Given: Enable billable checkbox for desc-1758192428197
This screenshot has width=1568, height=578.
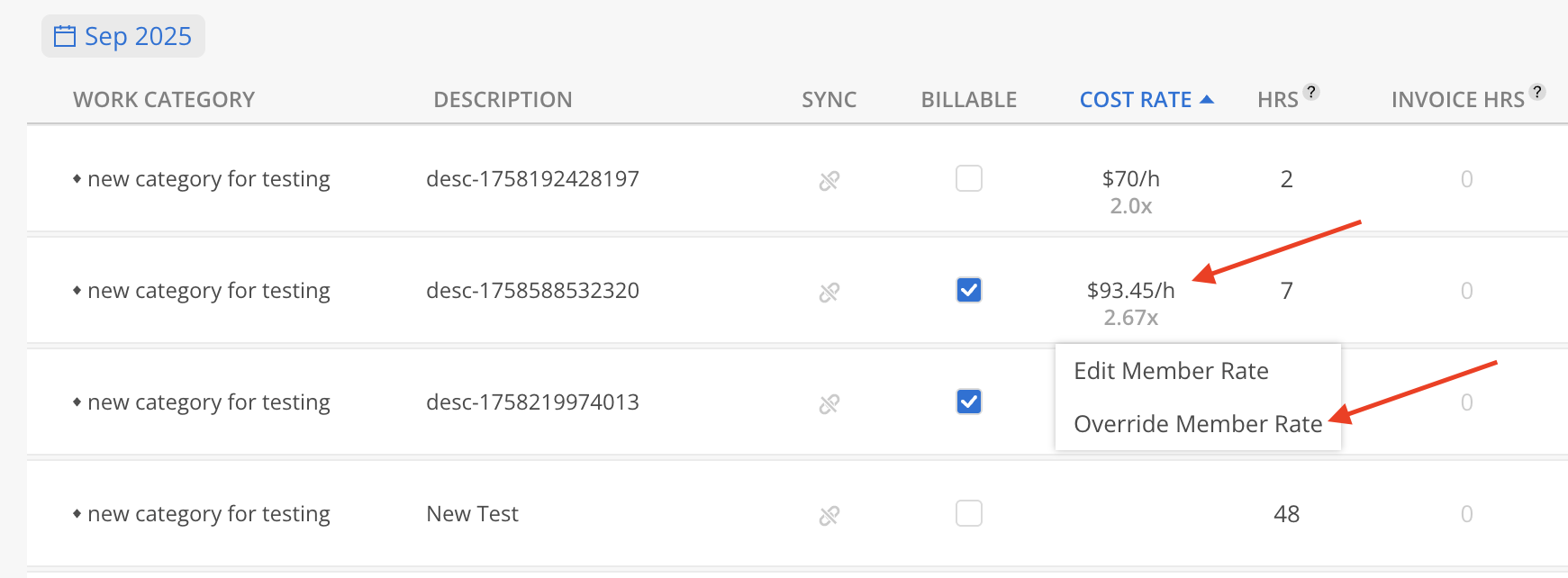Looking at the screenshot, I should (x=968, y=178).
